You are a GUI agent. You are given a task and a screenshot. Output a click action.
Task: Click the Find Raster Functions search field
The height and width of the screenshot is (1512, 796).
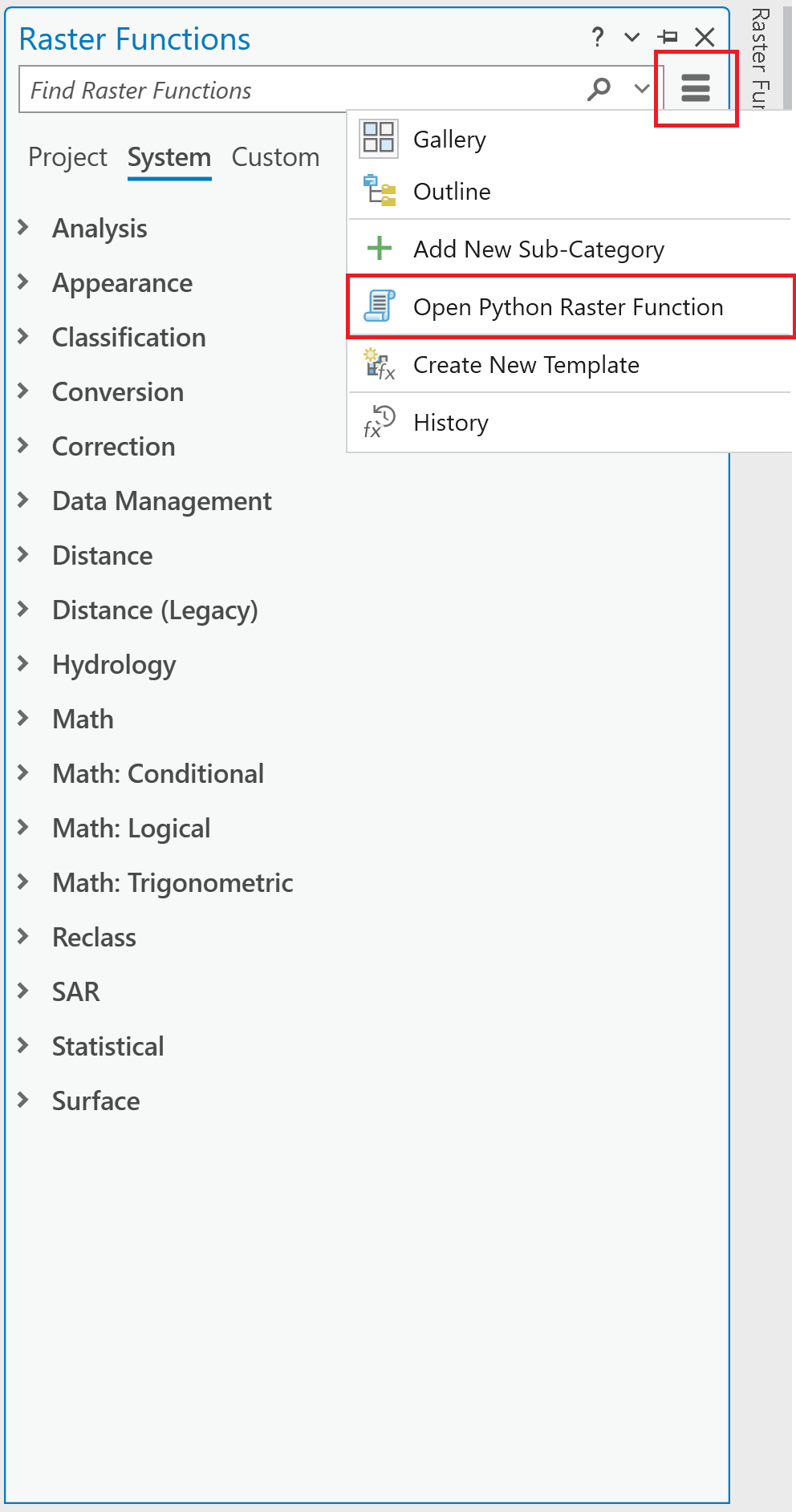click(297, 90)
